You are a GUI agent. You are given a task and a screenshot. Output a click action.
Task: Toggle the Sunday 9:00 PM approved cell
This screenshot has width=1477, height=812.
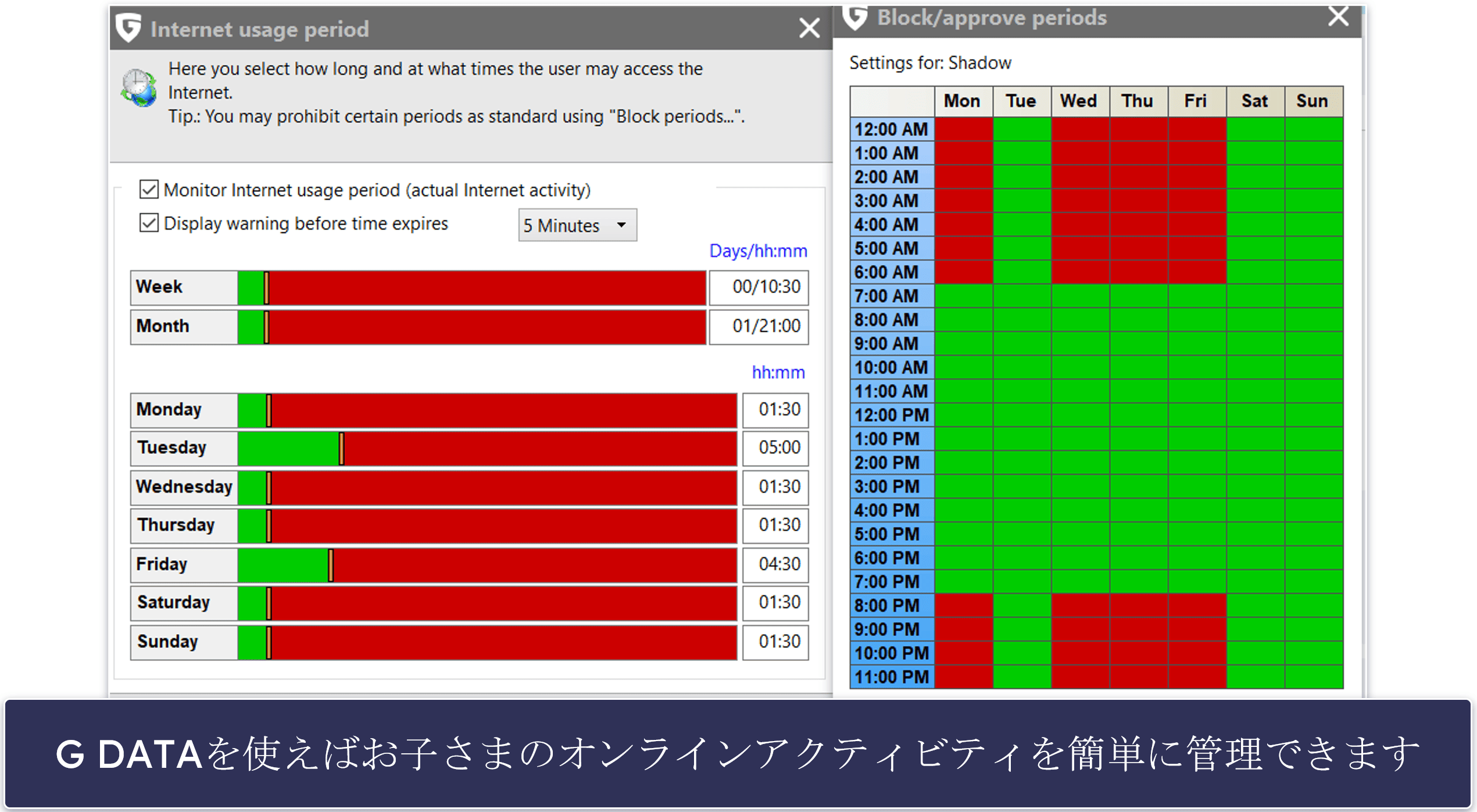click(x=1314, y=629)
